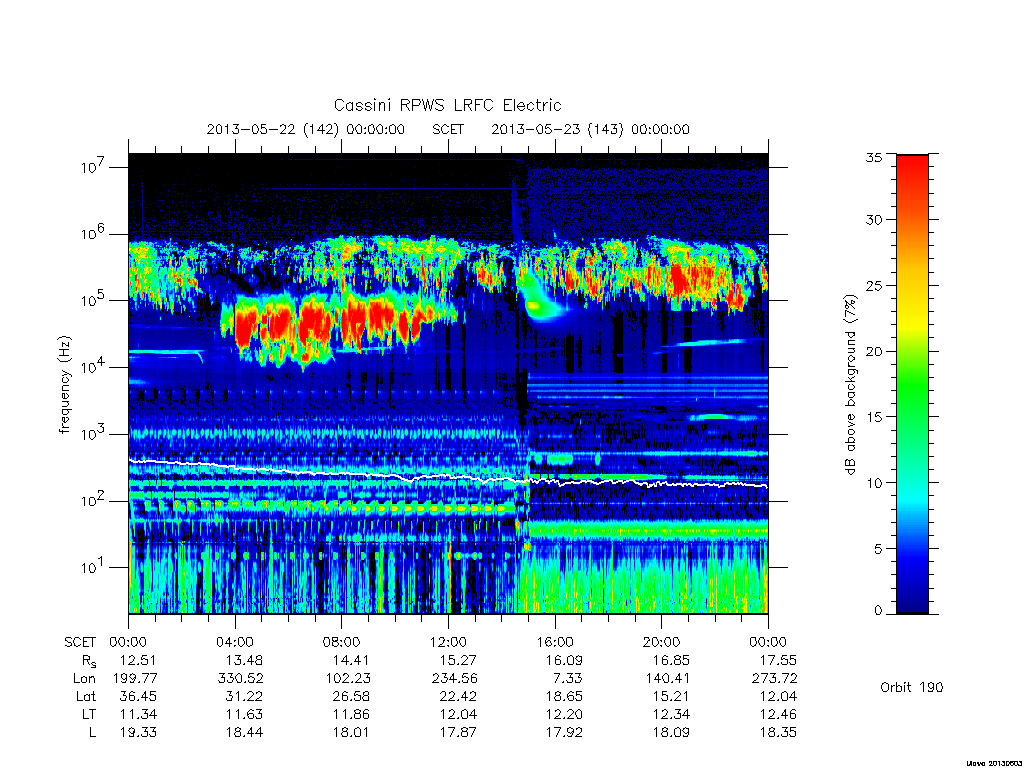Click the frequency (Hz) axis label
The height and width of the screenshot is (768, 1024).
pos(64,385)
